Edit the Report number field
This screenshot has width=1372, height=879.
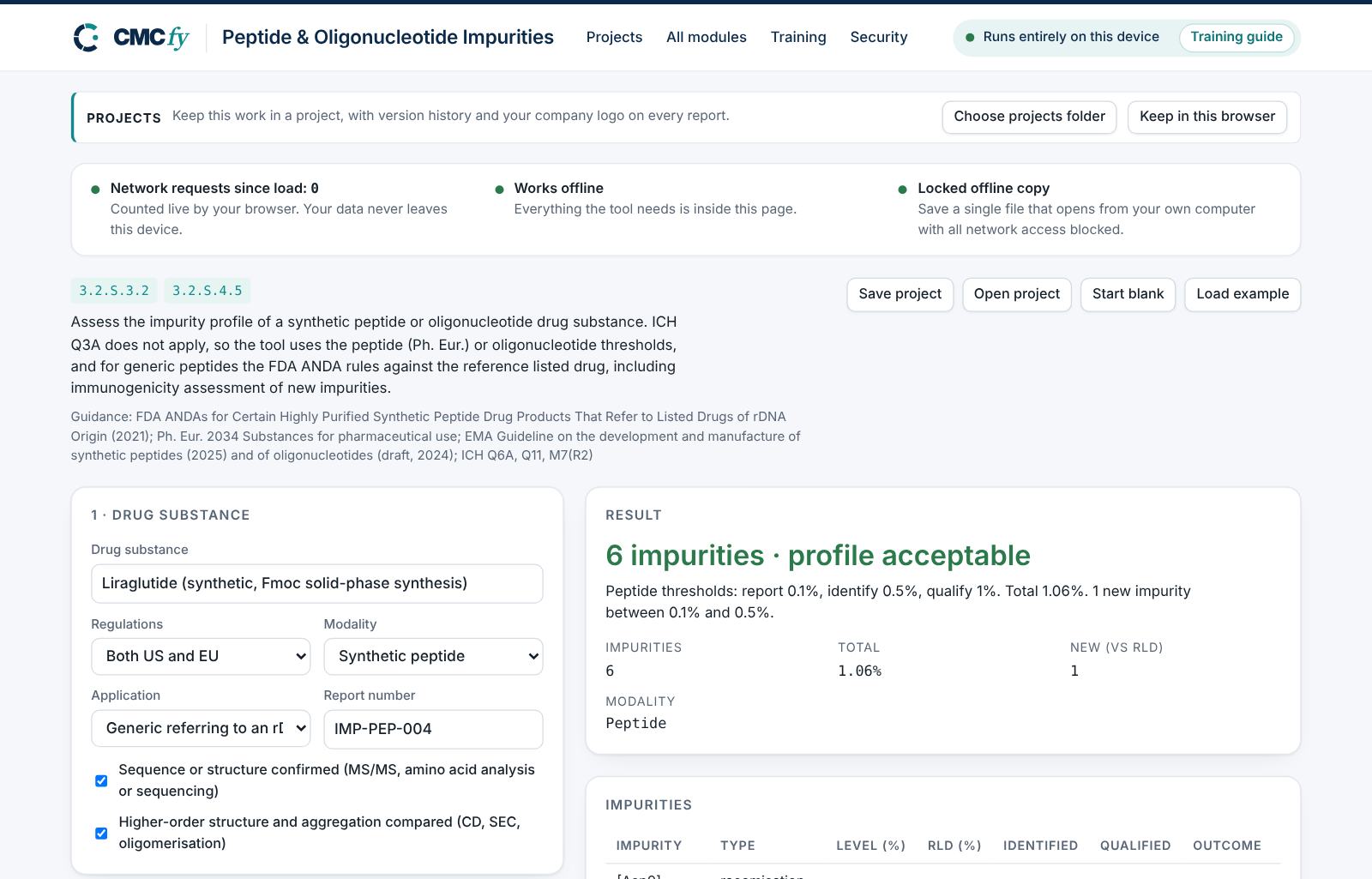433,729
